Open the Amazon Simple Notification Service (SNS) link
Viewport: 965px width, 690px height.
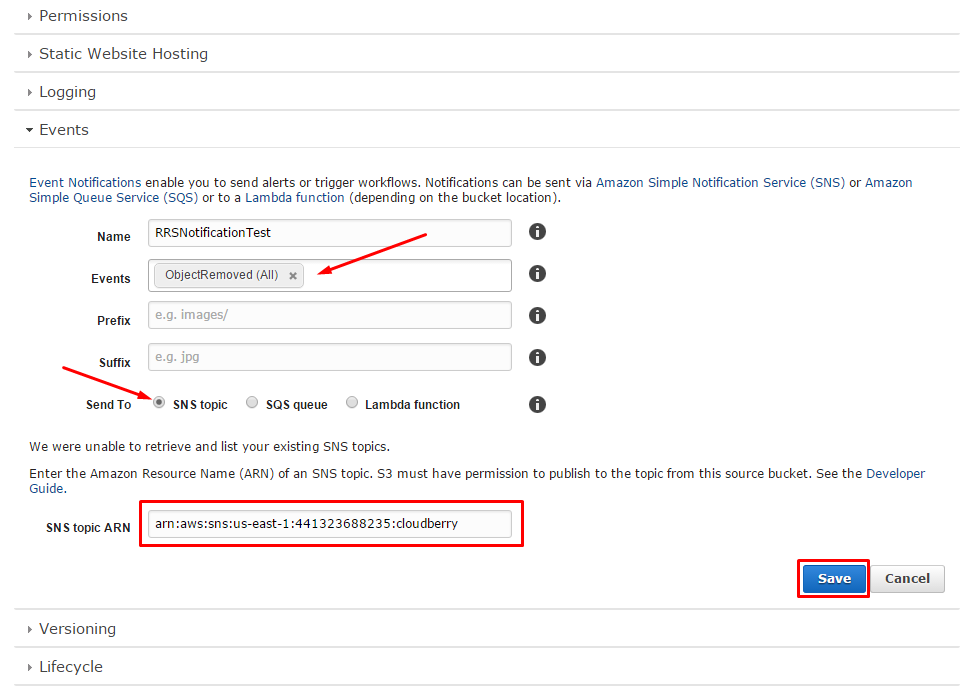[x=720, y=182]
